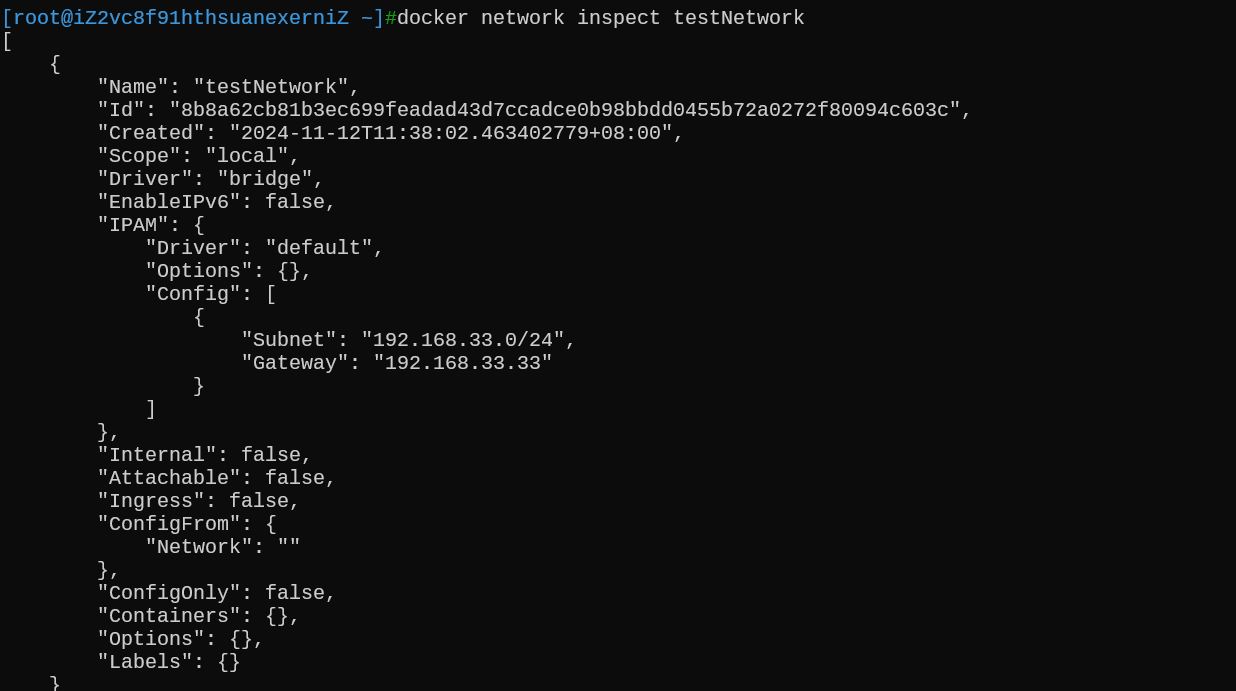Click the "Scope": "local" line

(198, 156)
